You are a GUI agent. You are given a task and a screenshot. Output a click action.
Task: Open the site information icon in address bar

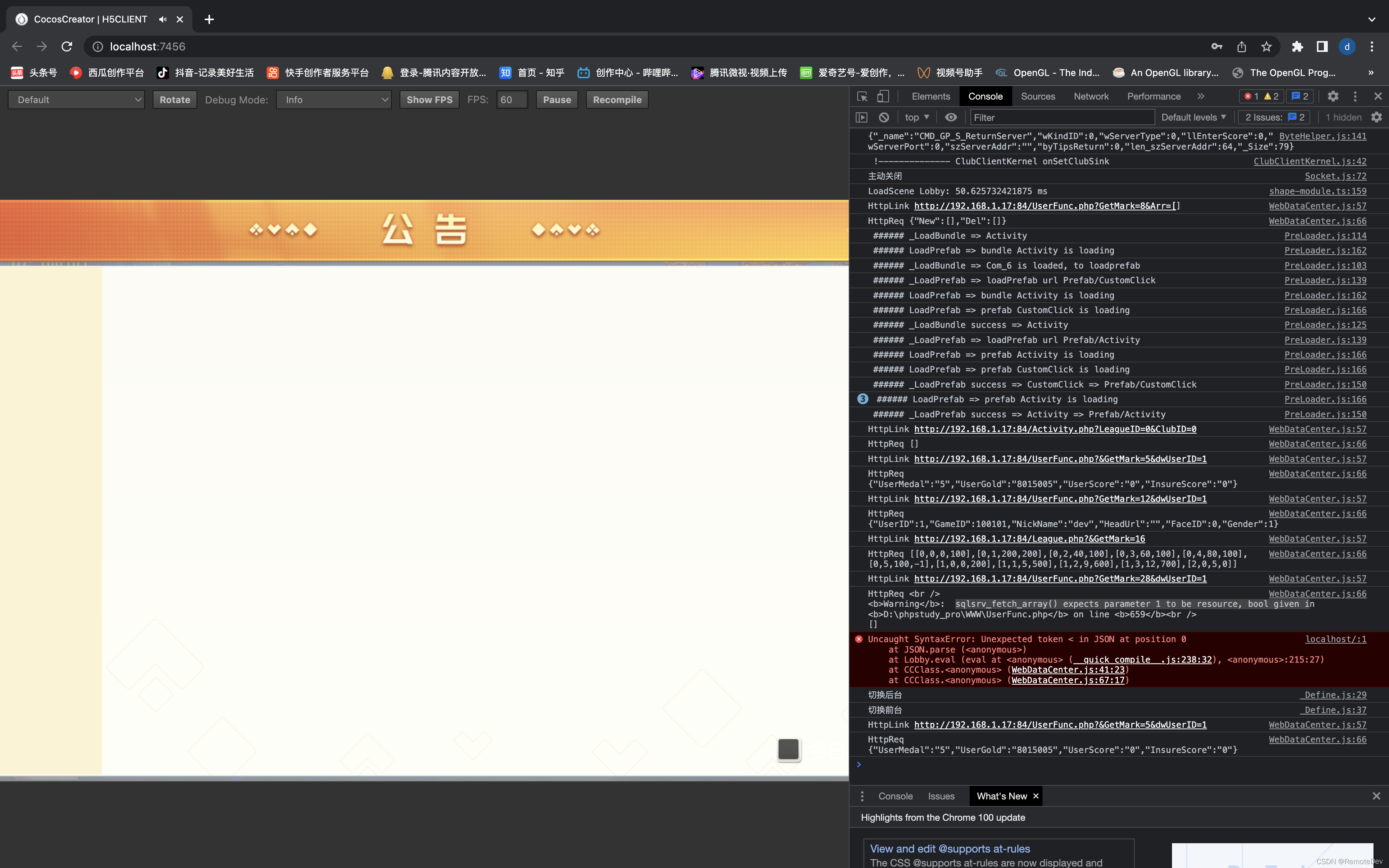(98, 46)
